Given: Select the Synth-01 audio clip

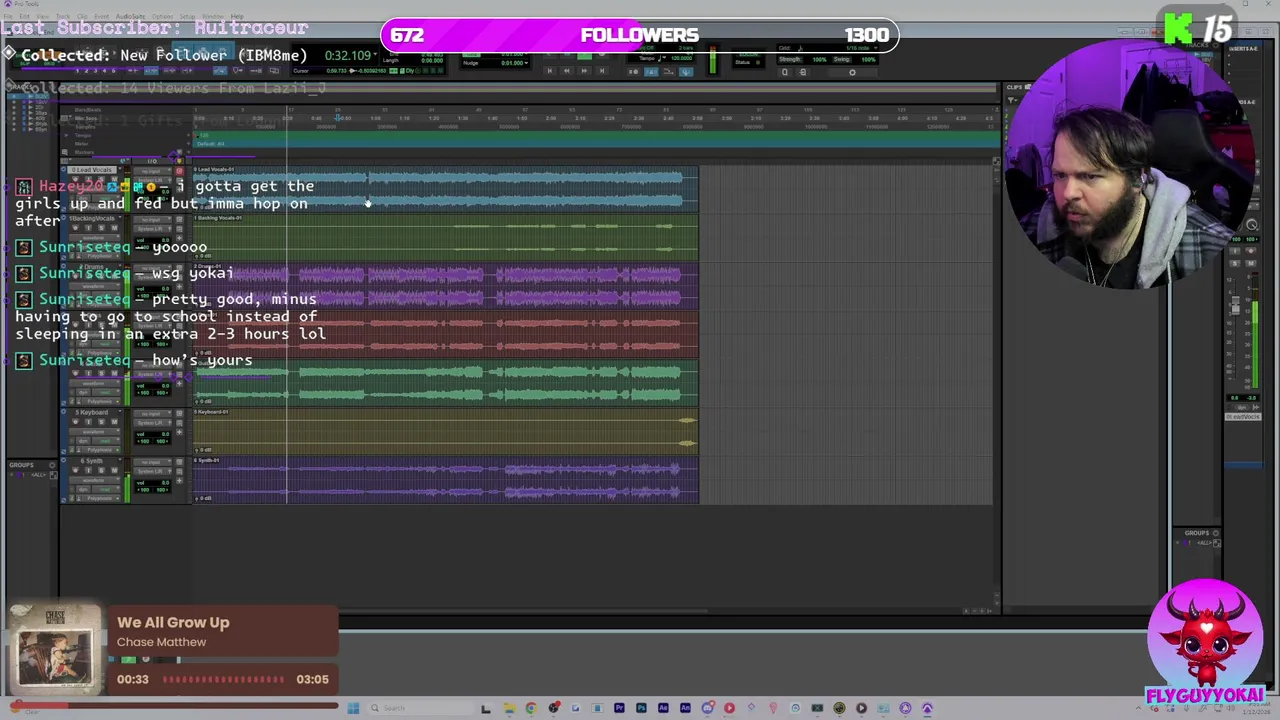Looking at the screenshot, I should tap(445, 480).
